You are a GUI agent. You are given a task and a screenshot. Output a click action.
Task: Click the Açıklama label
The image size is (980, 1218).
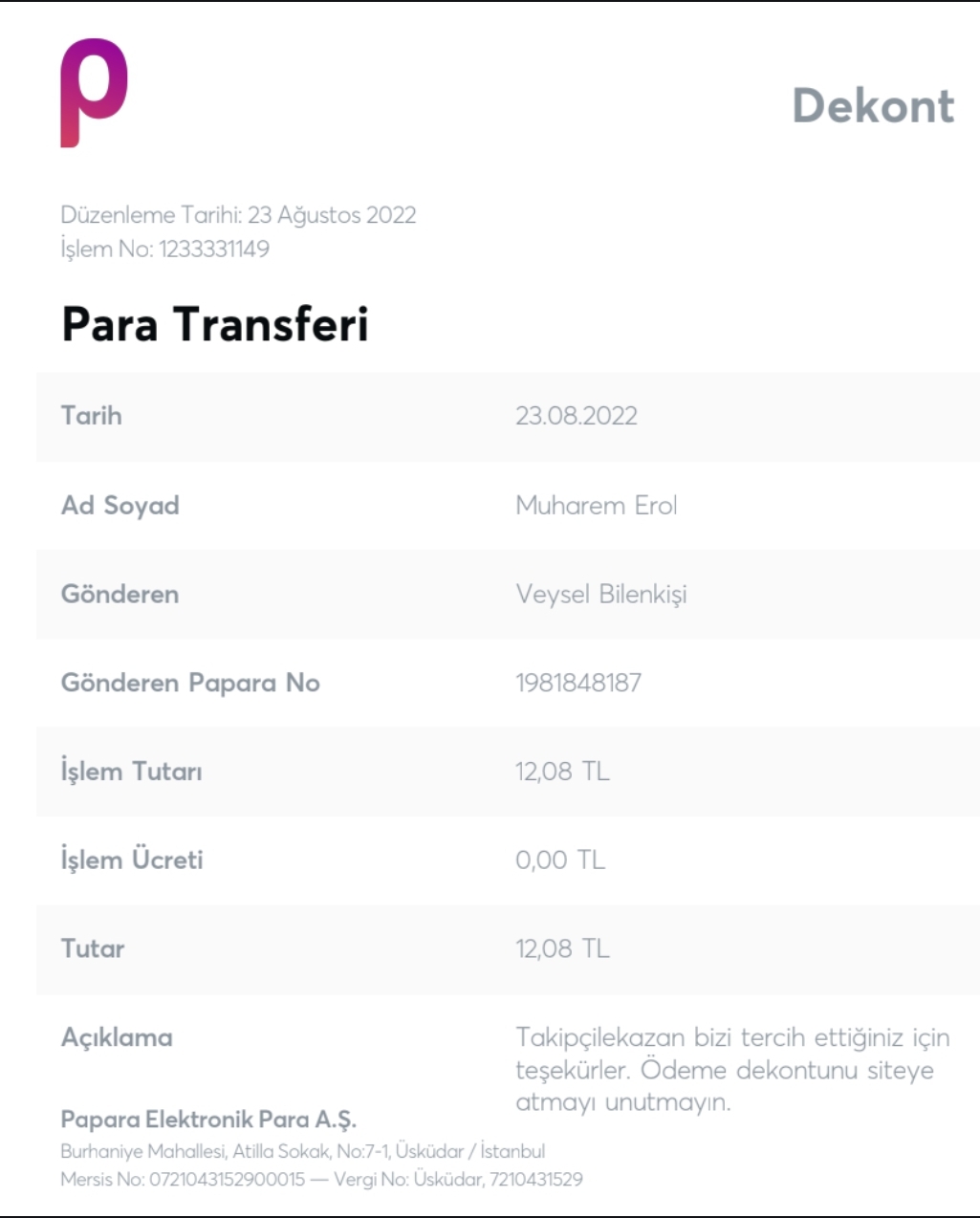click(117, 1038)
